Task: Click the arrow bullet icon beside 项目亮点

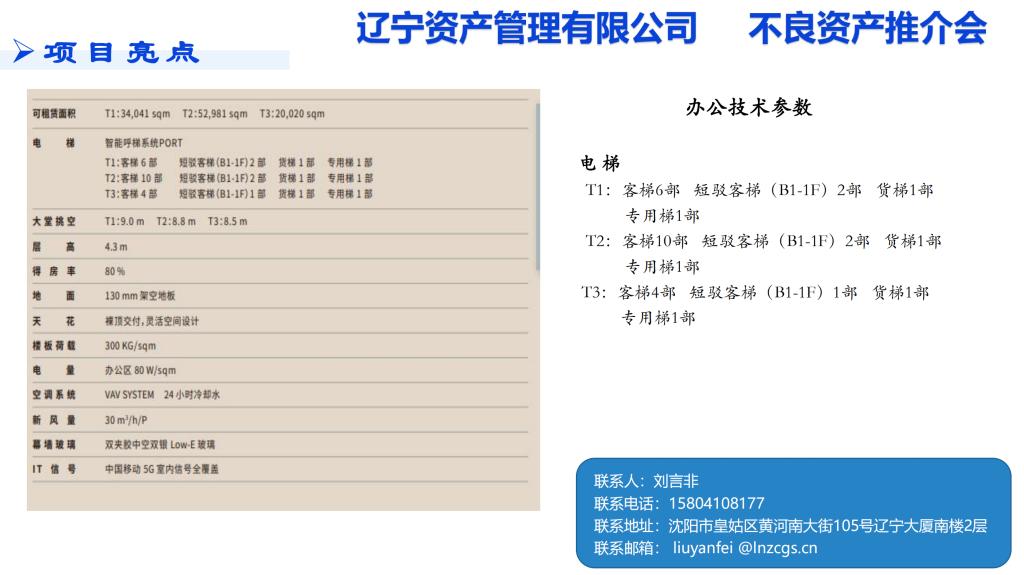Action: click(23, 53)
